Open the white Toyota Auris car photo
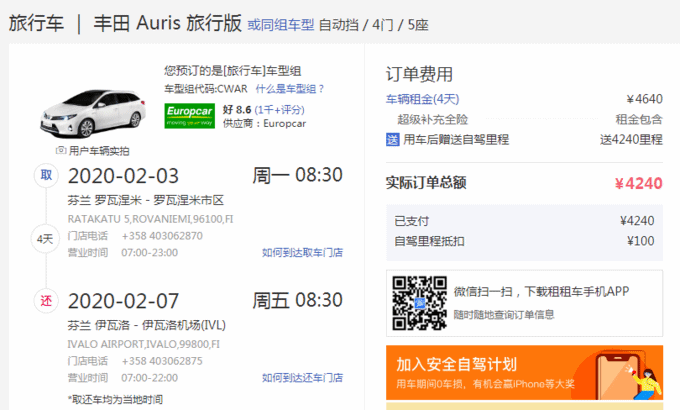Viewport: 680px width, 410px height. click(93, 113)
